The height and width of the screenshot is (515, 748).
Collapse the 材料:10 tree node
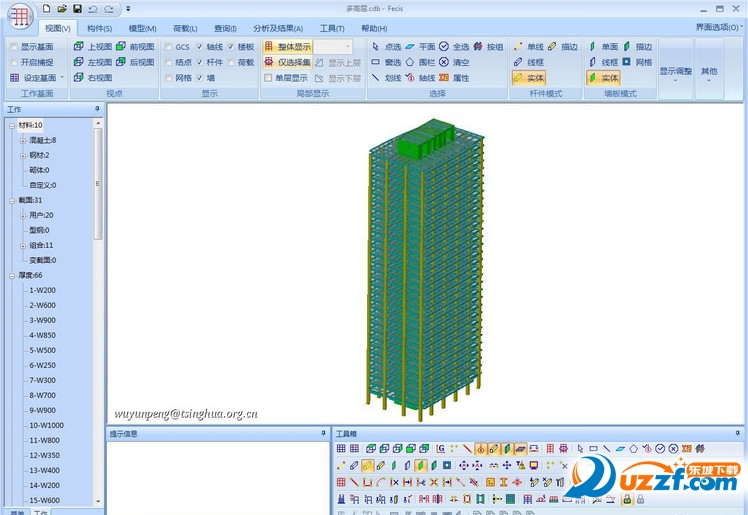(12, 126)
